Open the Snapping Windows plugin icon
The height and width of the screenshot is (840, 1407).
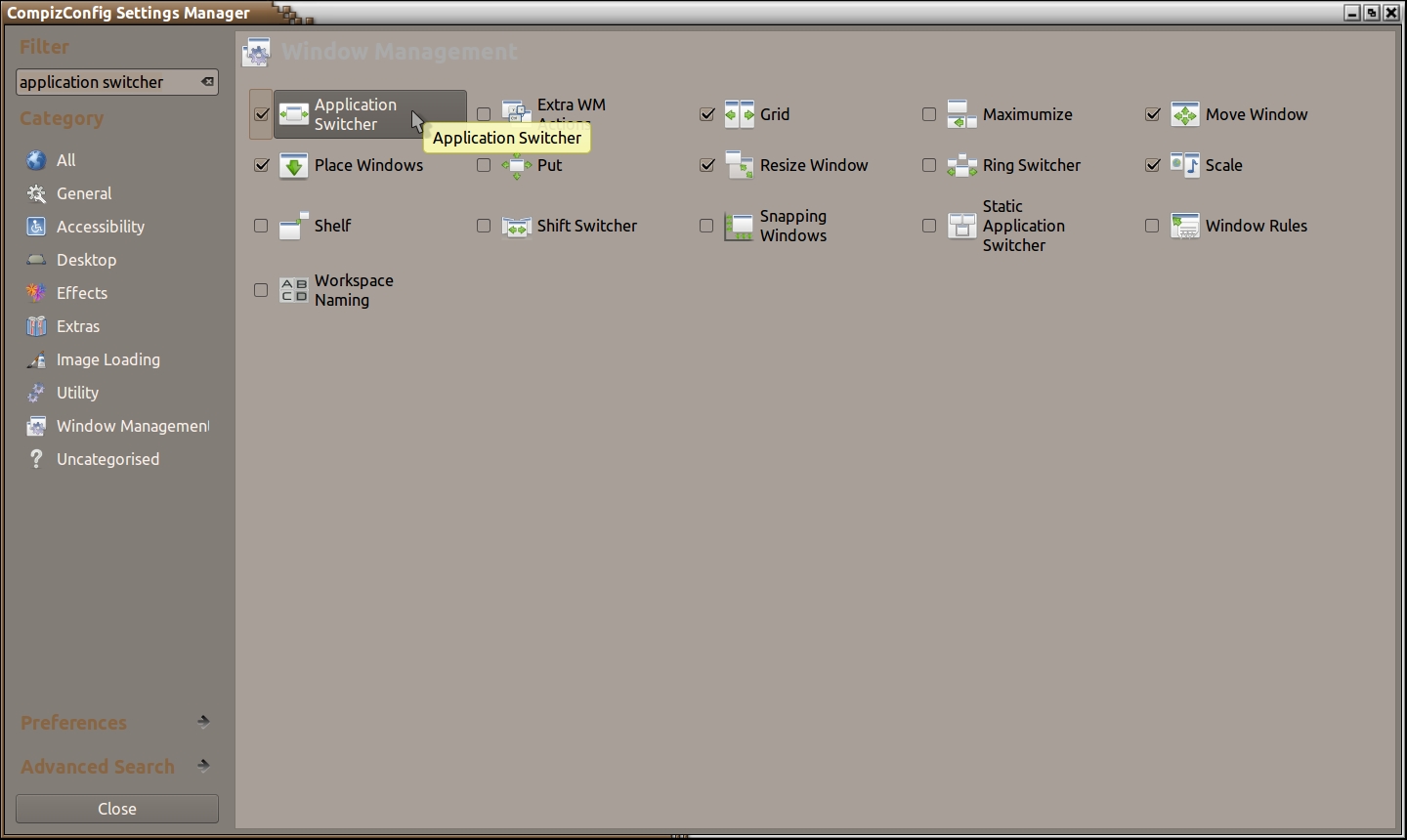[x=740, y=226]
